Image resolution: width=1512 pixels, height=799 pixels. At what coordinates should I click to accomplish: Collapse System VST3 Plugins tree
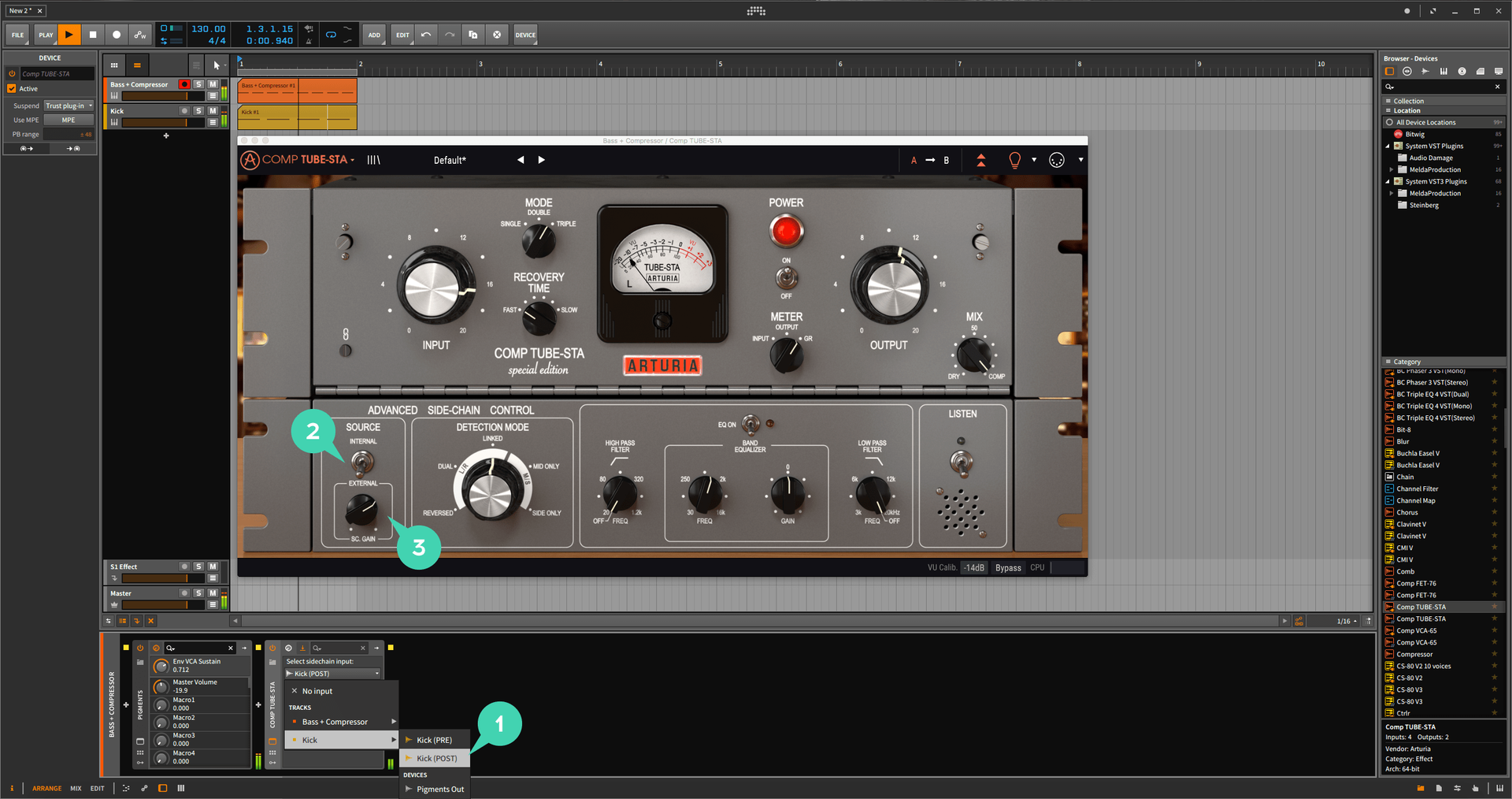tap(1388, 181)
